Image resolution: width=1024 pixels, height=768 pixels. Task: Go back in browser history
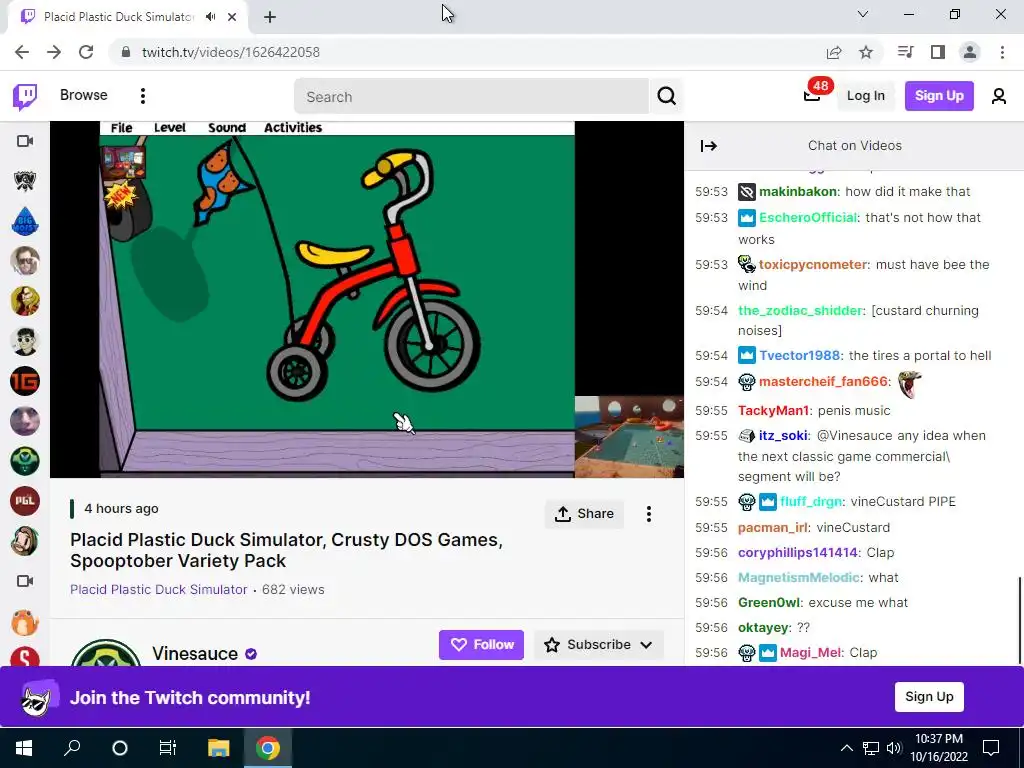(x=22, y=52)
